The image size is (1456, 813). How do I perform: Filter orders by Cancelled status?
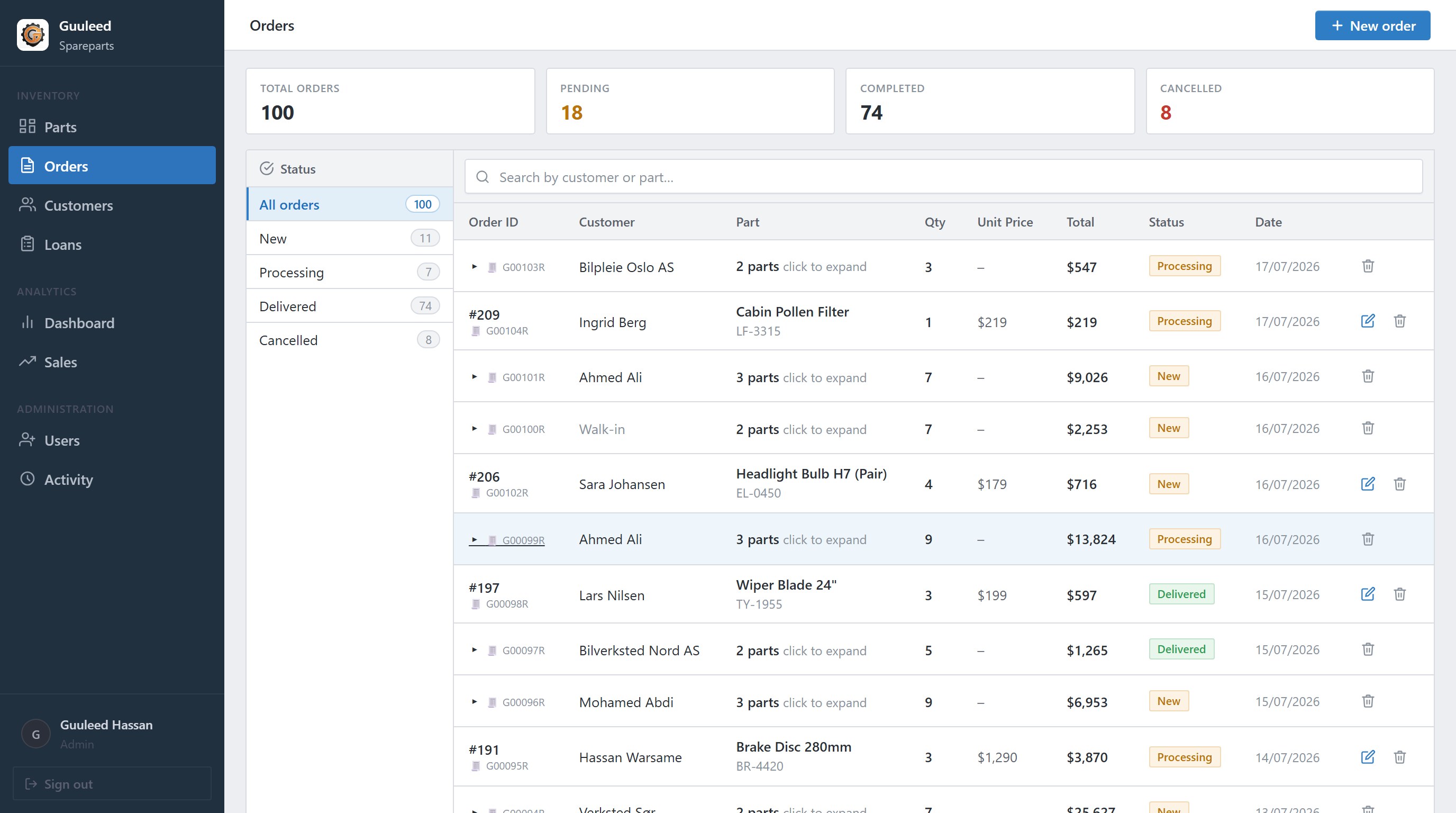tap(350, 340)
